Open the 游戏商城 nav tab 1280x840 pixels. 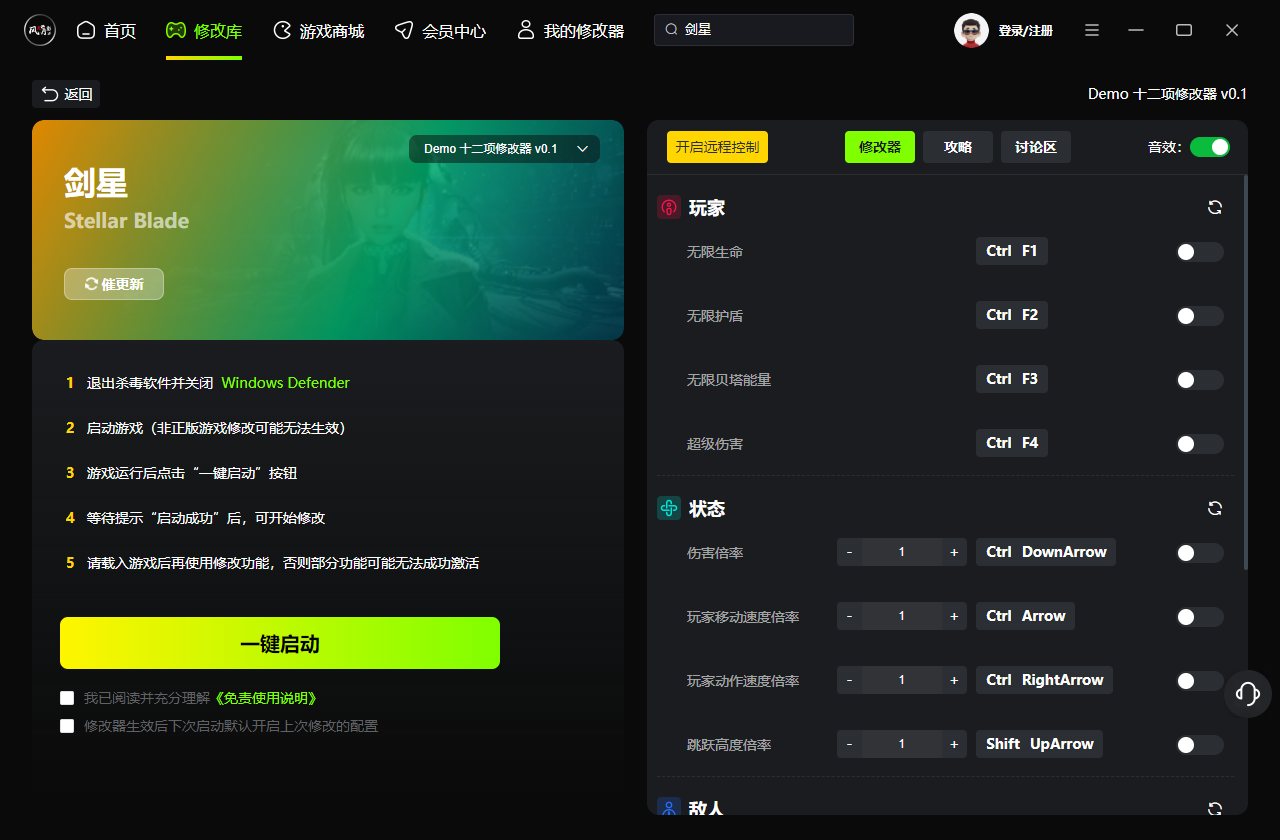pyautogui.click(x=319, y=31)
